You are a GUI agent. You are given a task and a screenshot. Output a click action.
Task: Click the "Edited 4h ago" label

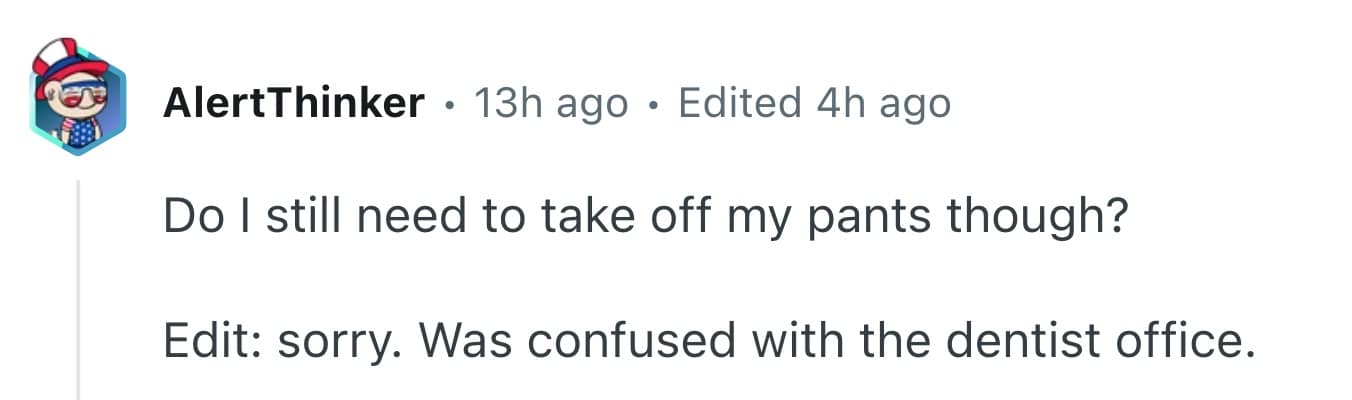coord(814,103)
